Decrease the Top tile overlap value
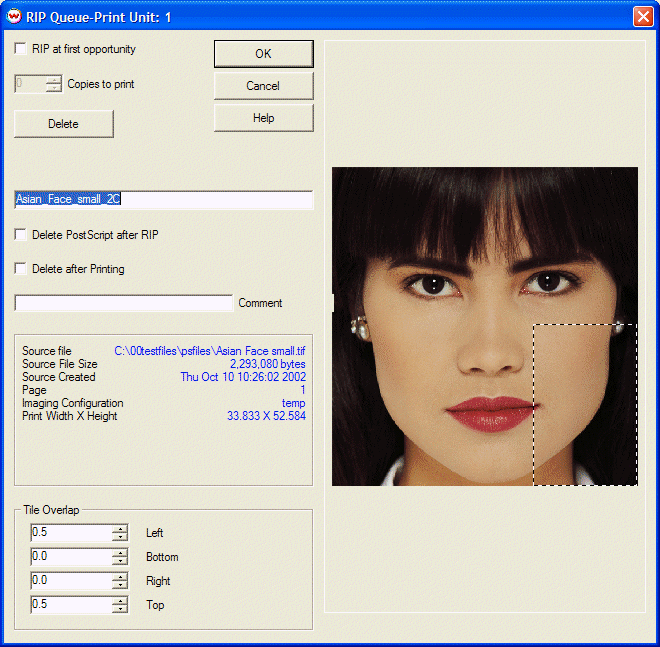660x647 pixels. click(120, 610)
